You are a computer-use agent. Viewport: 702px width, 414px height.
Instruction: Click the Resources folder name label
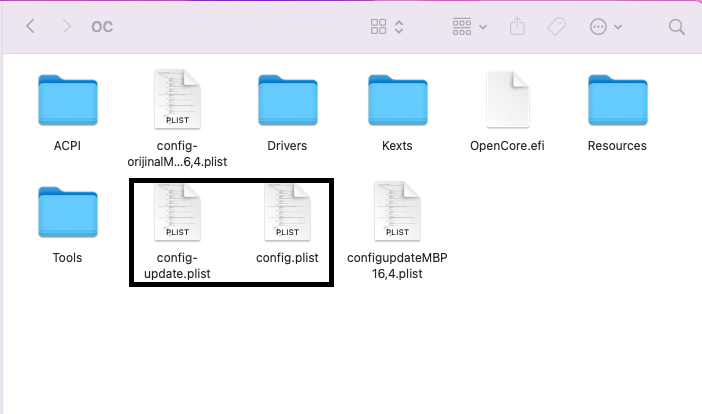coord(617,146)
